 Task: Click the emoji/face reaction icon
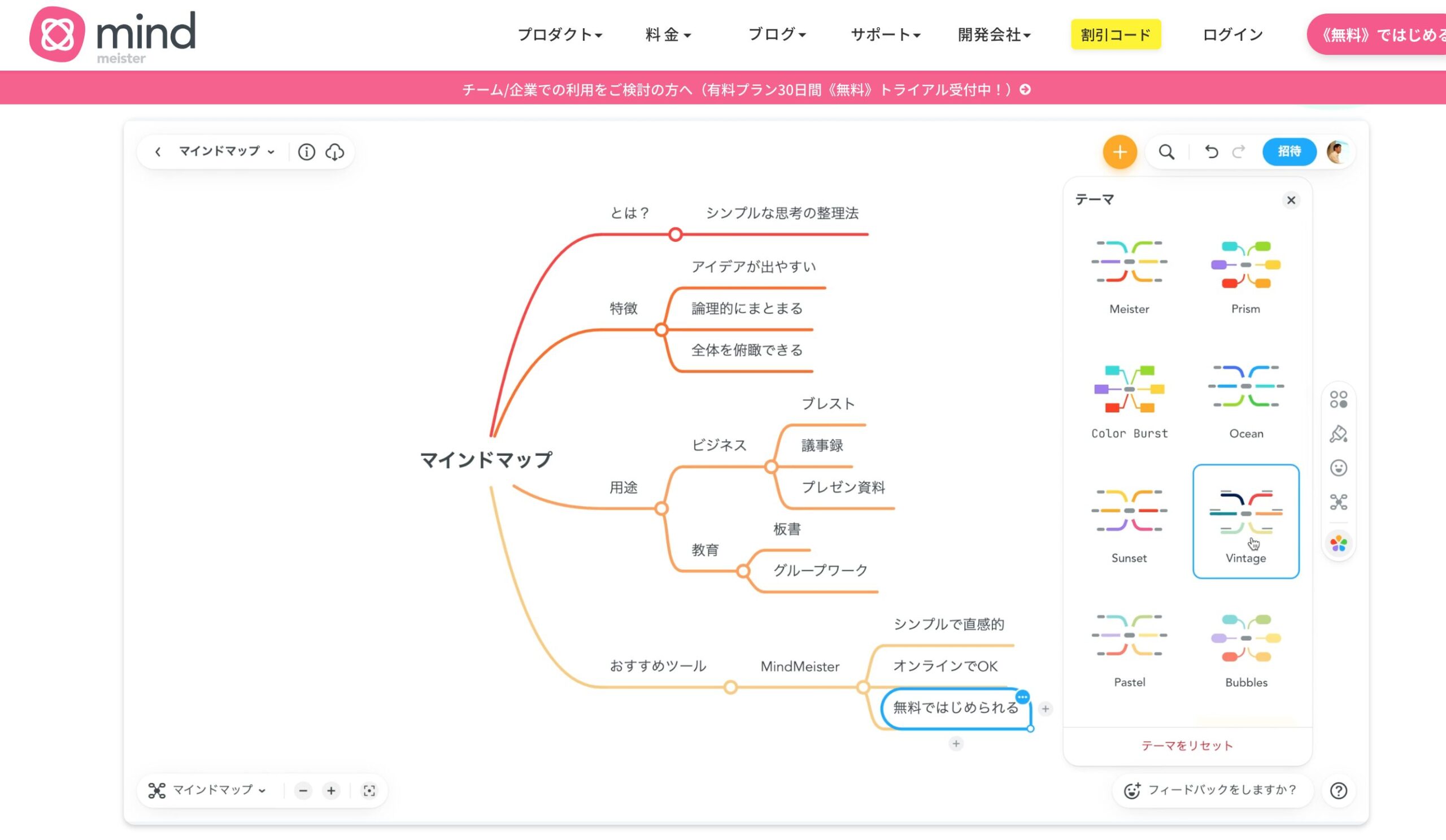click(x=1339, y=468)
